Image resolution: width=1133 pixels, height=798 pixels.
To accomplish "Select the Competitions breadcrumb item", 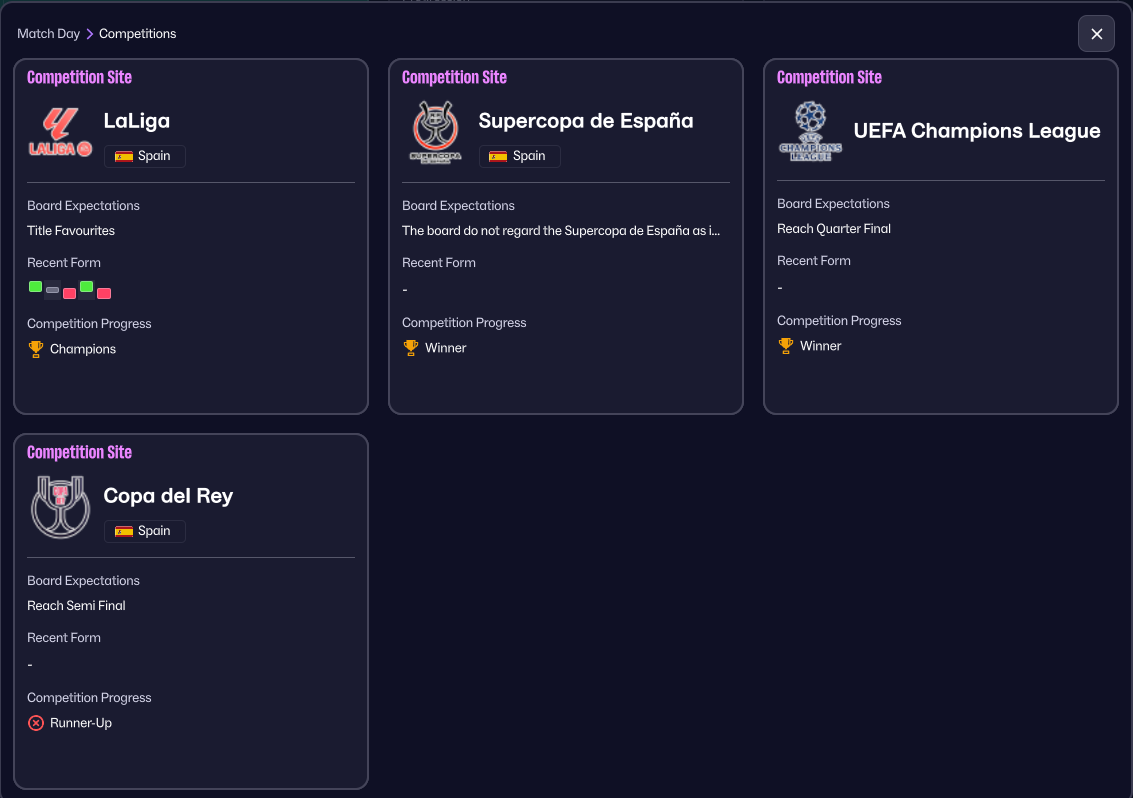I will 137,34.
